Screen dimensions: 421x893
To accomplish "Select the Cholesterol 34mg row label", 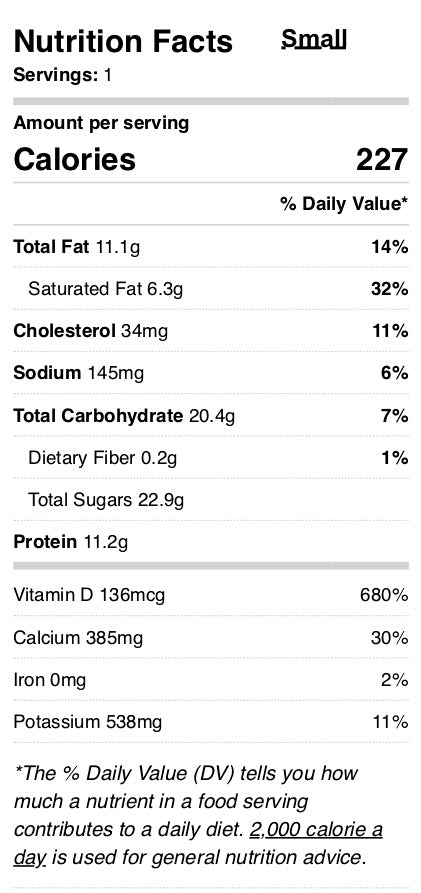I will tap(91, 331).
